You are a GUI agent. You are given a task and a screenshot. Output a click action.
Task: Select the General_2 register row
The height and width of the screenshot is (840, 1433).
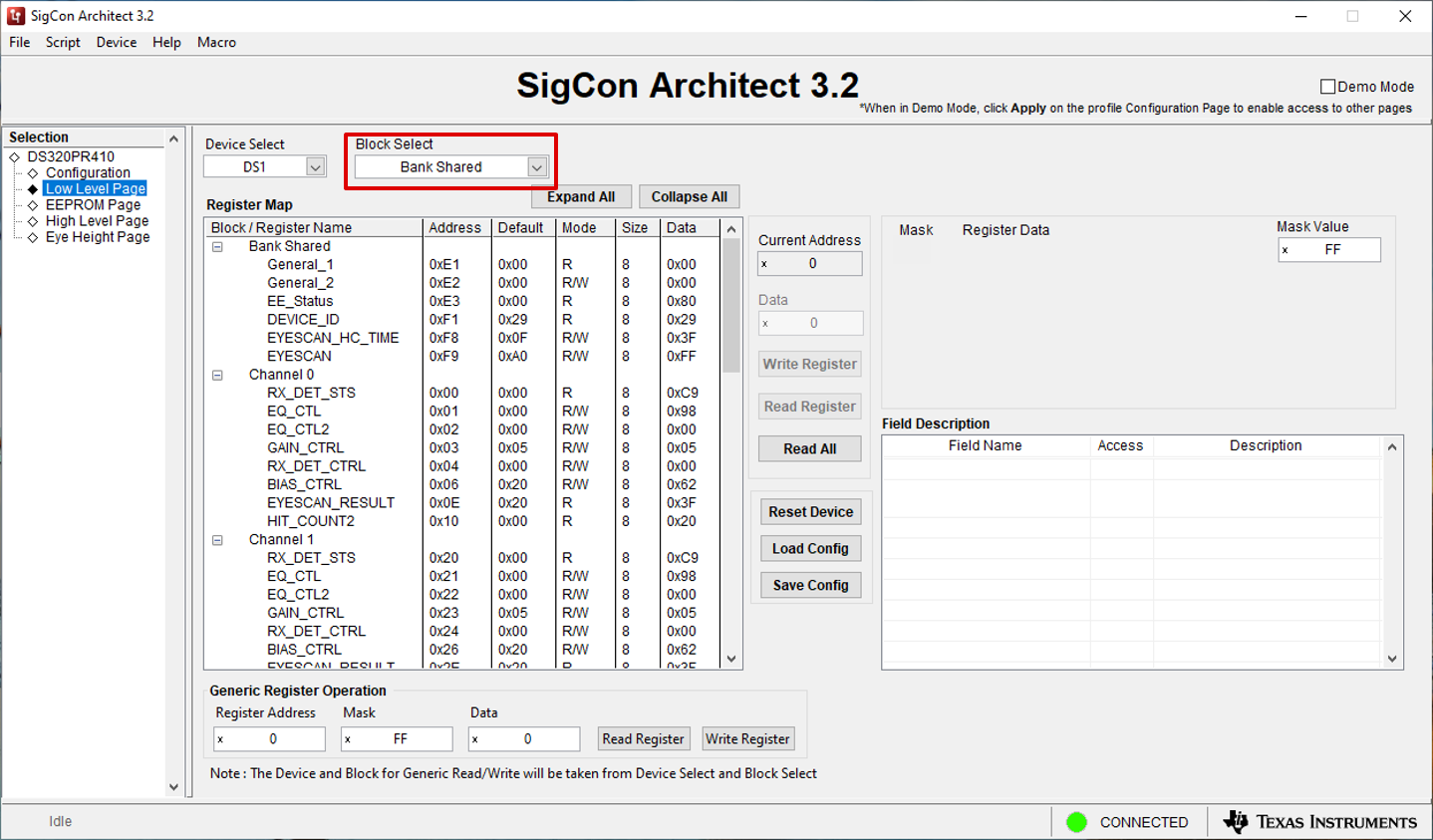click(x=463, y=283)
